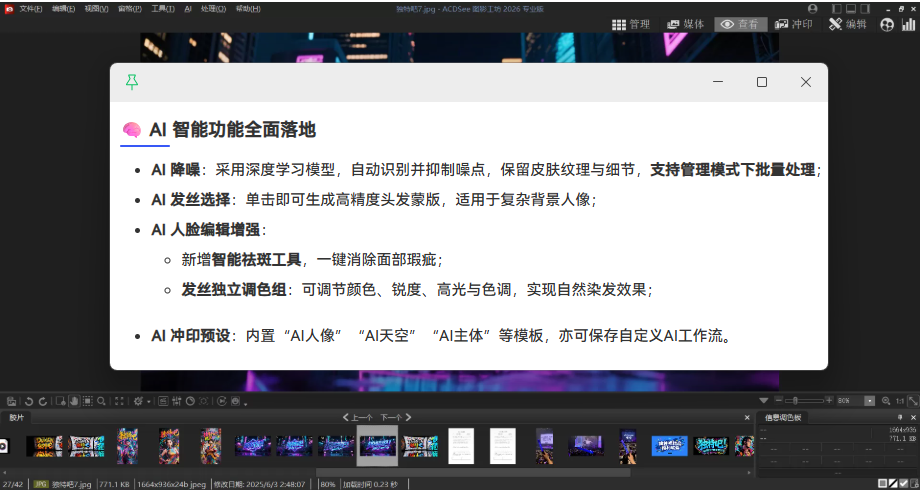Screen dimensions: 923x490
Task: Click the properties panel icon in the toolbar
Action: click(x=163, y=401)
